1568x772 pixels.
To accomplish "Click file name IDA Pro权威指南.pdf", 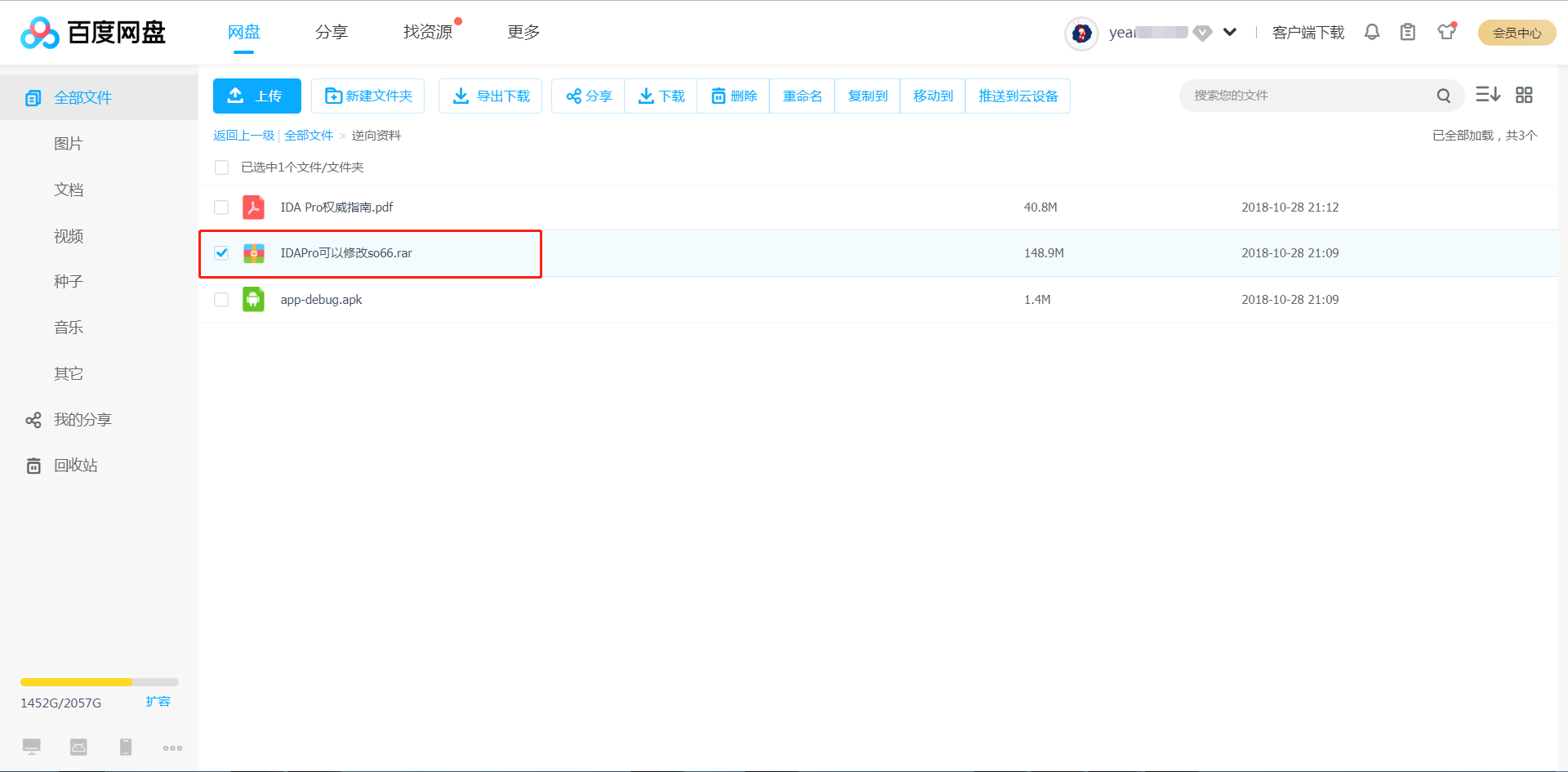I will 336,208.
